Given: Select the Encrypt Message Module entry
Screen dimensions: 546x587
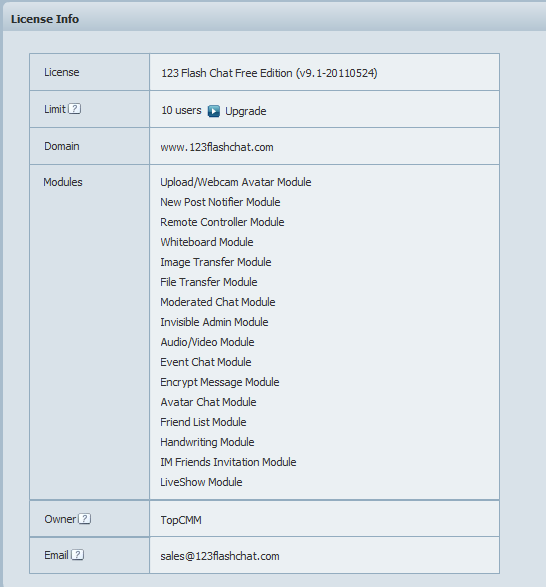Looking at the screenshot, I should click(220, 382).
